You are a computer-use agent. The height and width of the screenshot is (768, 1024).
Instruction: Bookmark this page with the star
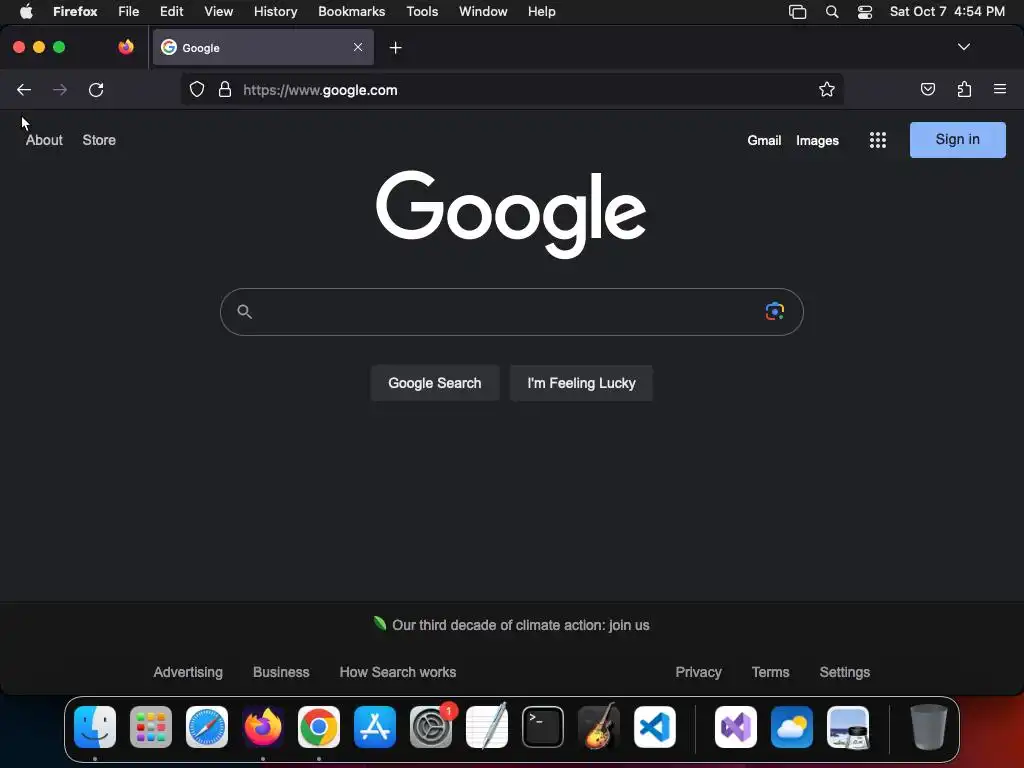[x=827, y=89]
